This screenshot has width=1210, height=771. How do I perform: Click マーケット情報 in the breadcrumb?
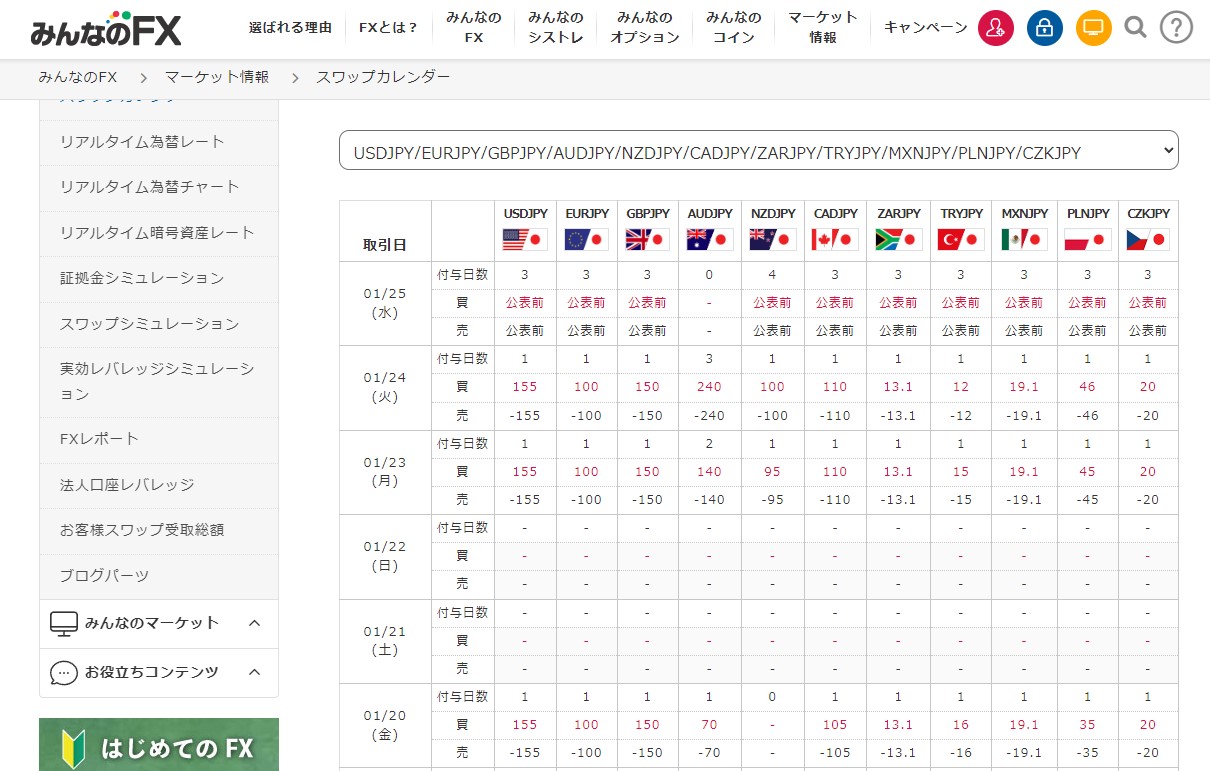(x=217, y=77)
